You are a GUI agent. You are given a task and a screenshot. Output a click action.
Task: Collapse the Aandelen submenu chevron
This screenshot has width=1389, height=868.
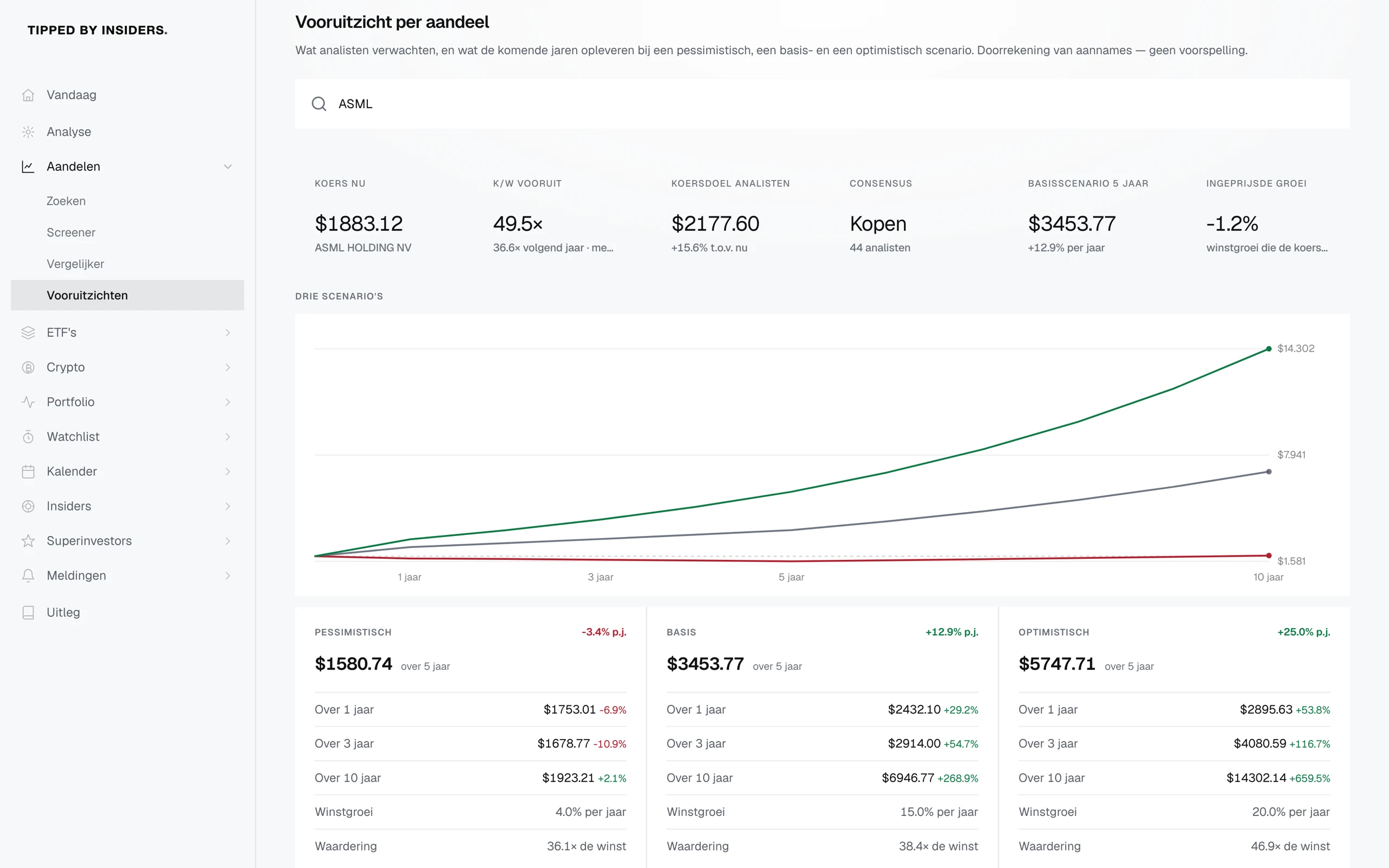[x=228, y=167]
